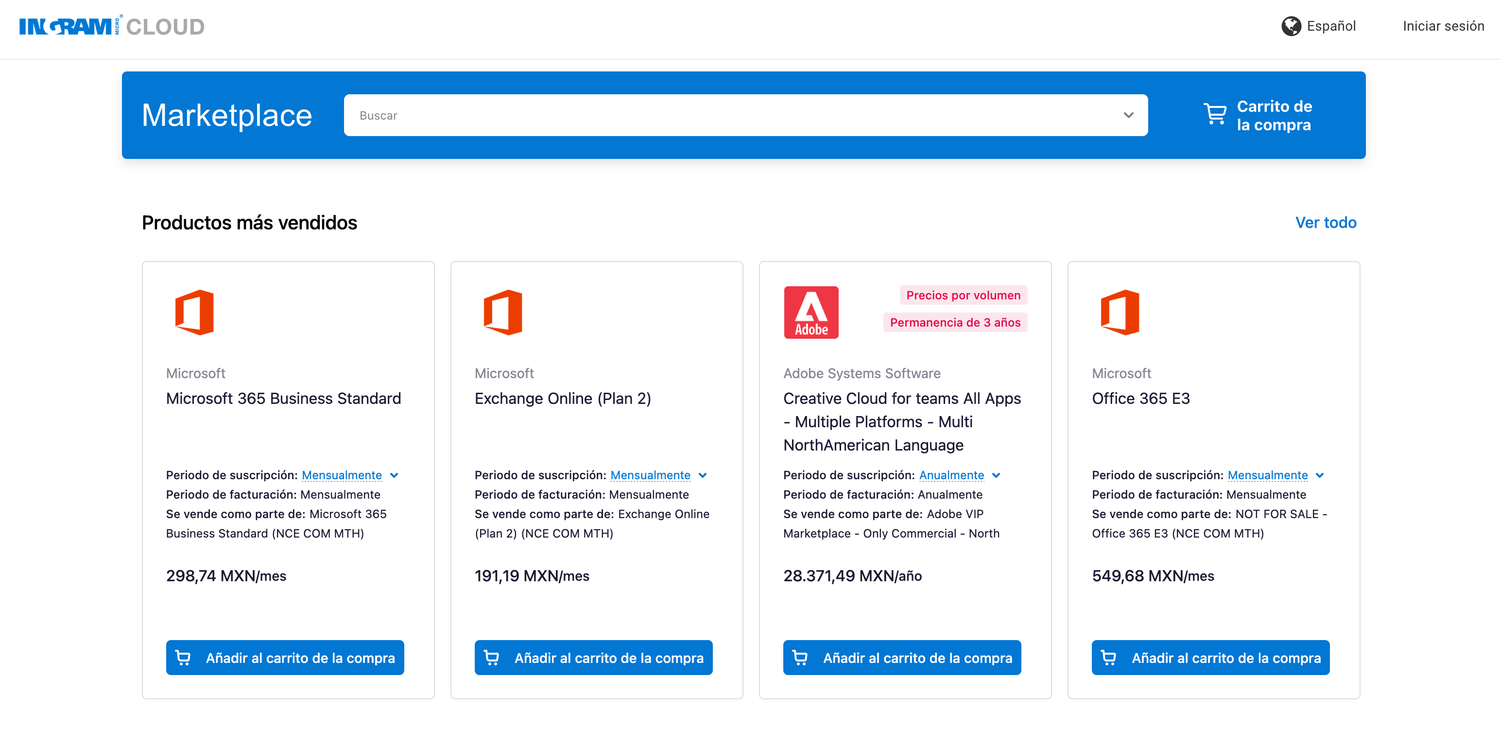This screenshot has height=747, width=1500.
Task: Click chevron beside Office 365 E3 subscription period
Action: tap(1320, 476)
